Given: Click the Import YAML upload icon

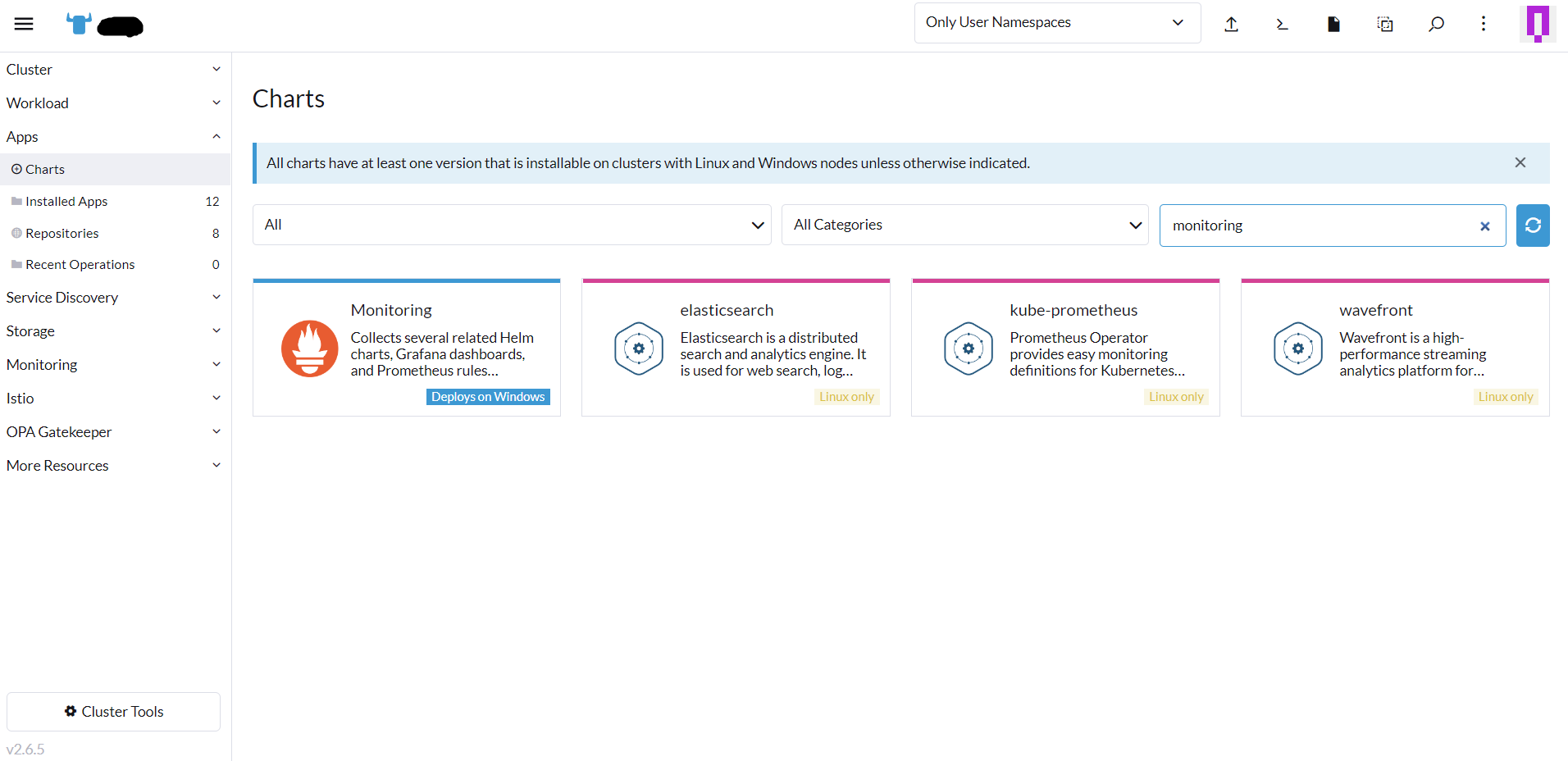Looking at the screenshot, I should coord(1231,24).
